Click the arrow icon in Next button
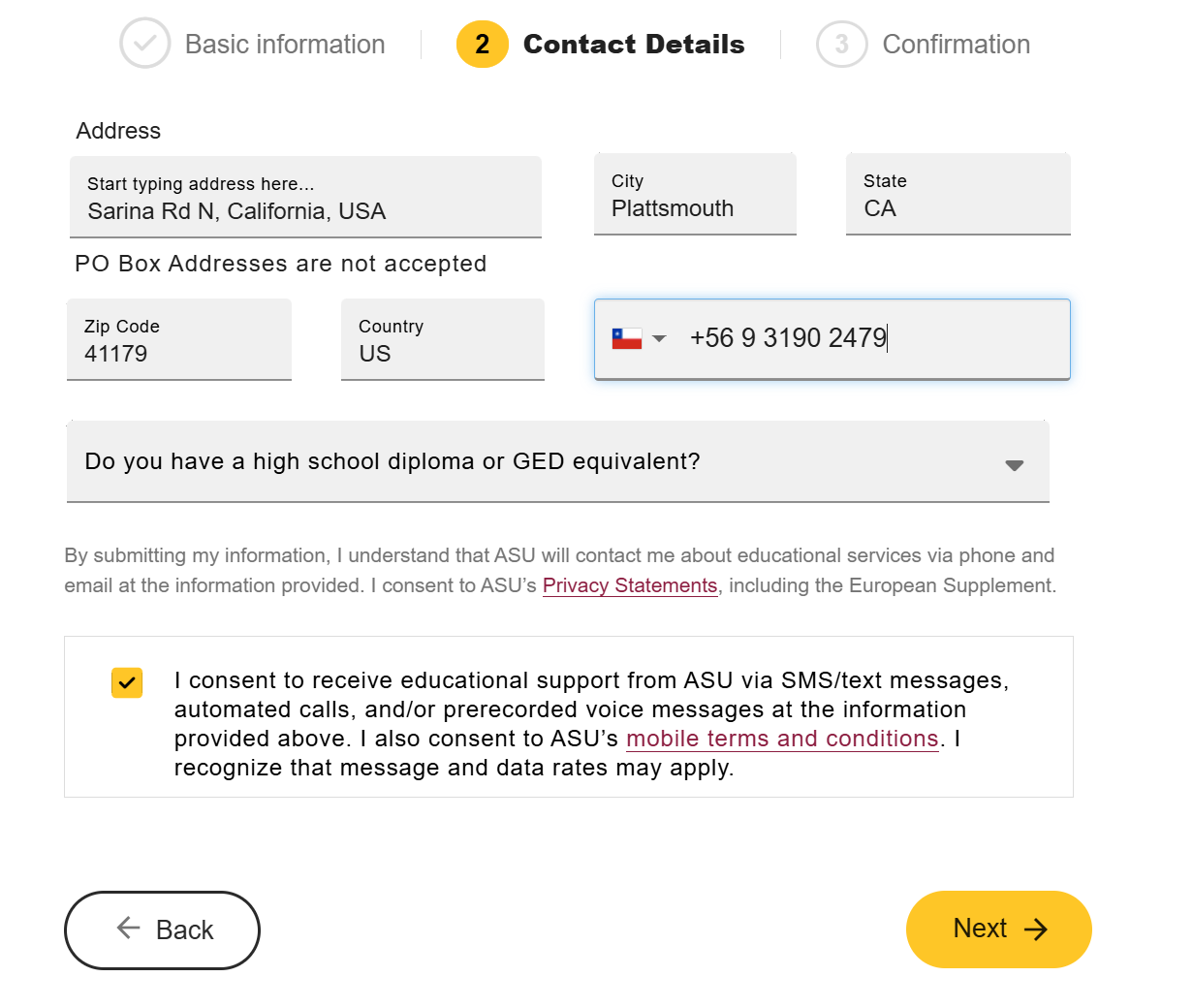Image resolution: width=1193 pixels, height=1008 pixels. coord(1036,929)
